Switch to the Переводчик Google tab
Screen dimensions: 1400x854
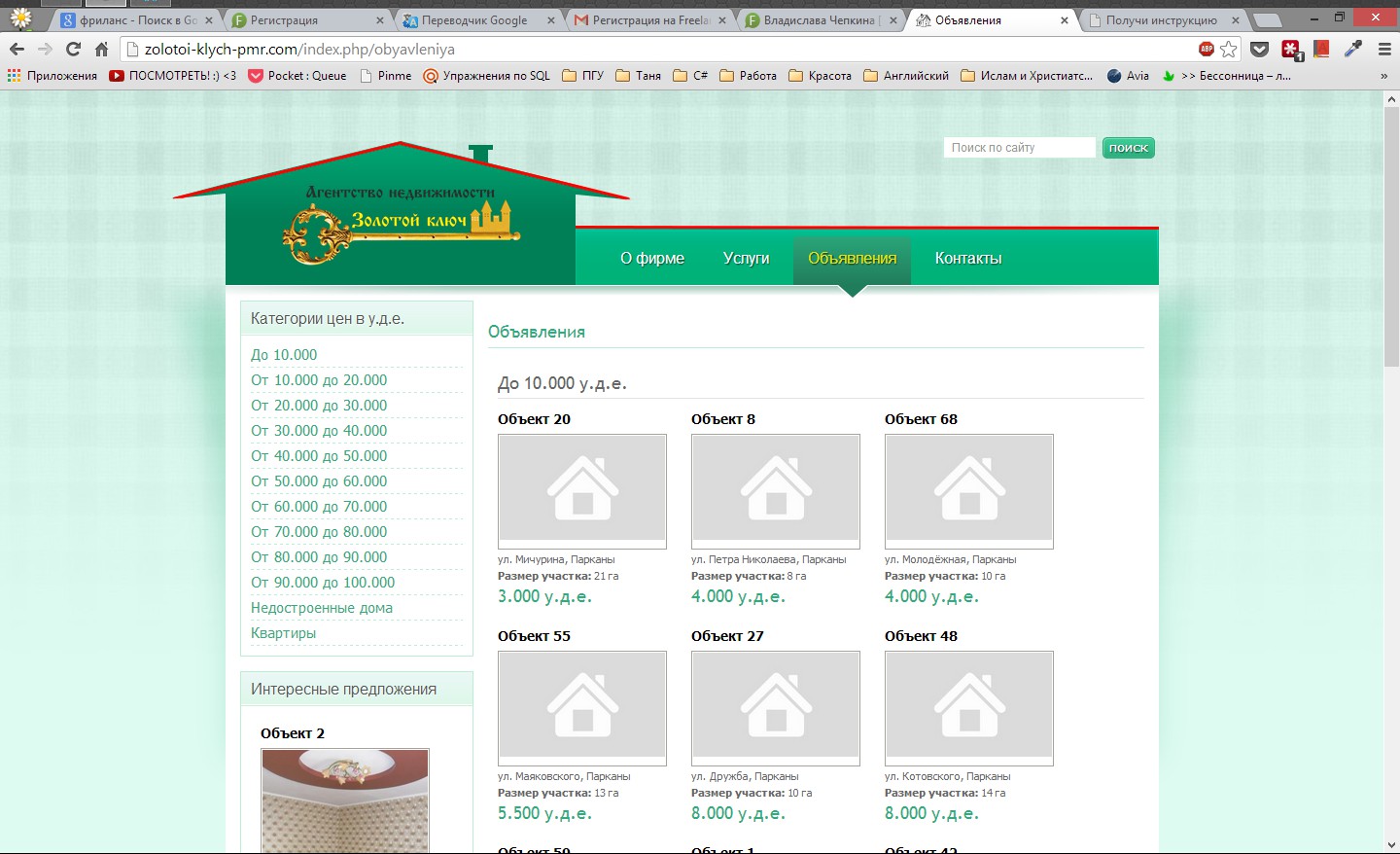pos(478,19)
